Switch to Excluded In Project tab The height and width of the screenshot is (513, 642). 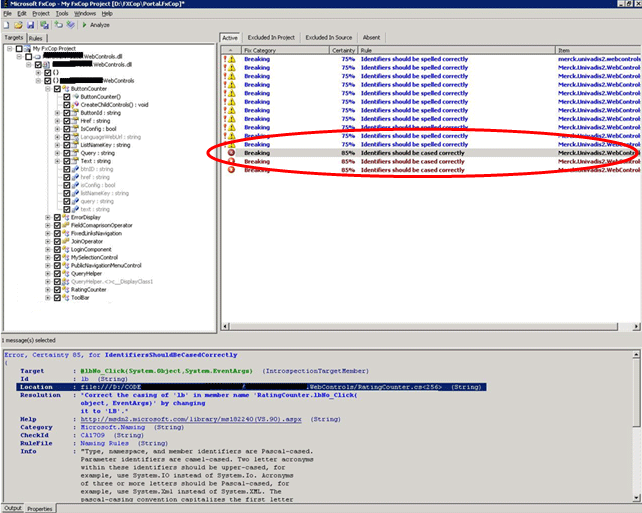click(x=271, y=38)
